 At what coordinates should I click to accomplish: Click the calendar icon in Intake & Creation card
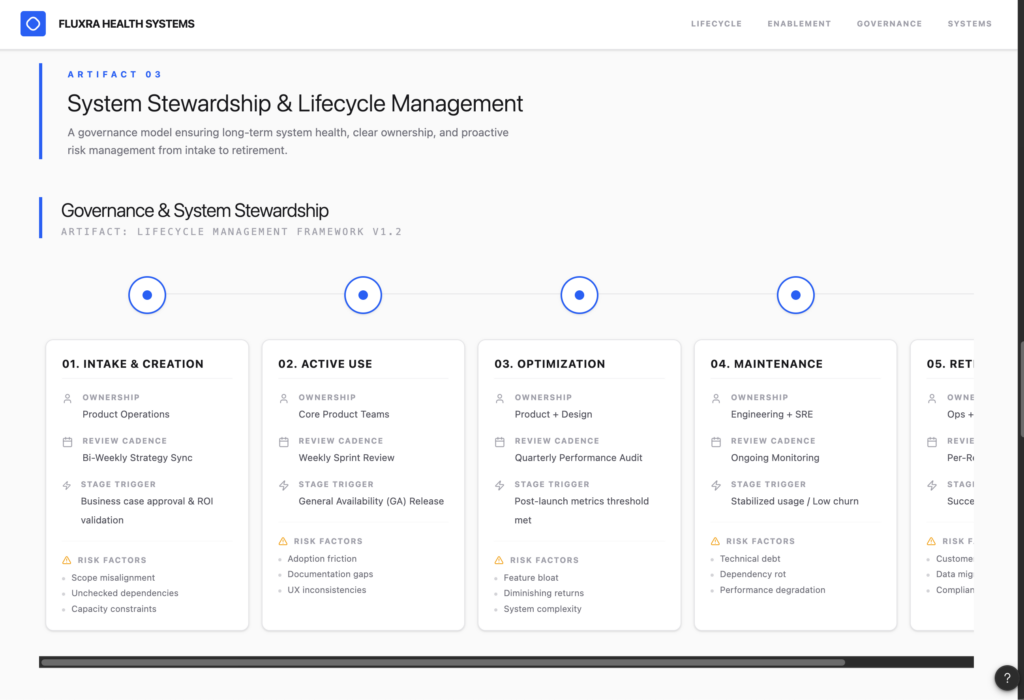pyautogui.click(x=67, y=442)
